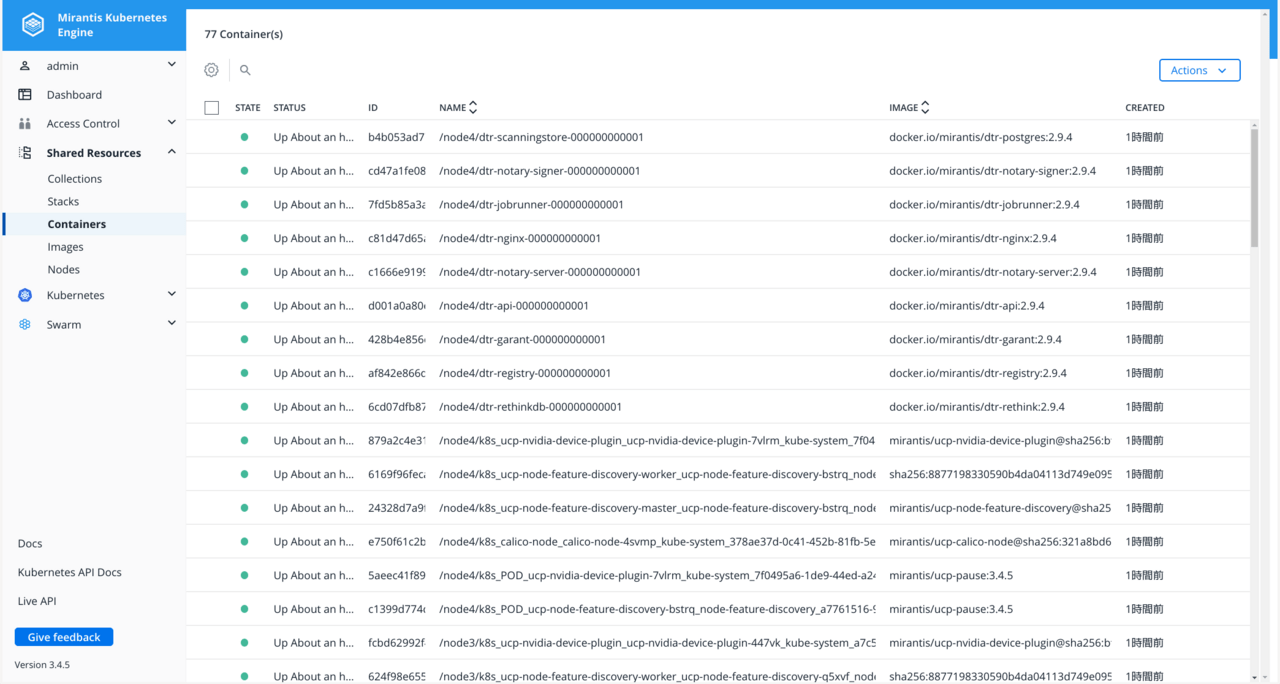The height and width of the screenshot is (684, 1280).
Task: Click the green state dot for dtr-api row
Action: [x=244, y=306]
